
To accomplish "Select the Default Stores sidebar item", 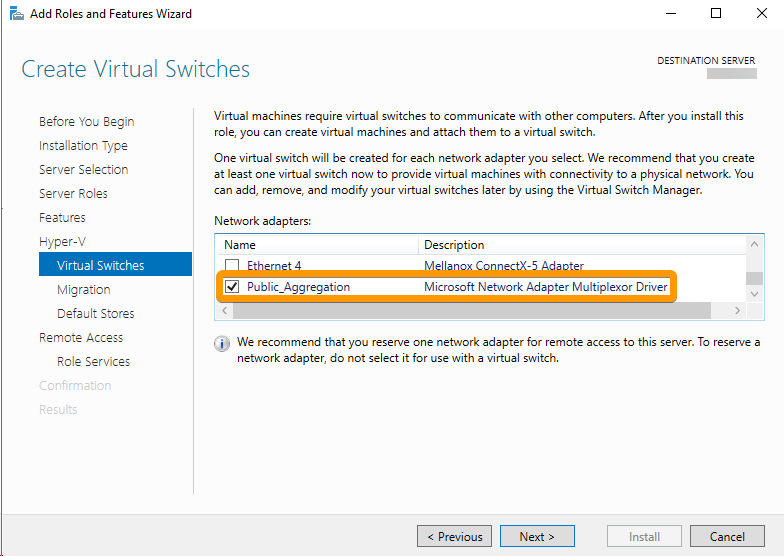I will point(96,314).
